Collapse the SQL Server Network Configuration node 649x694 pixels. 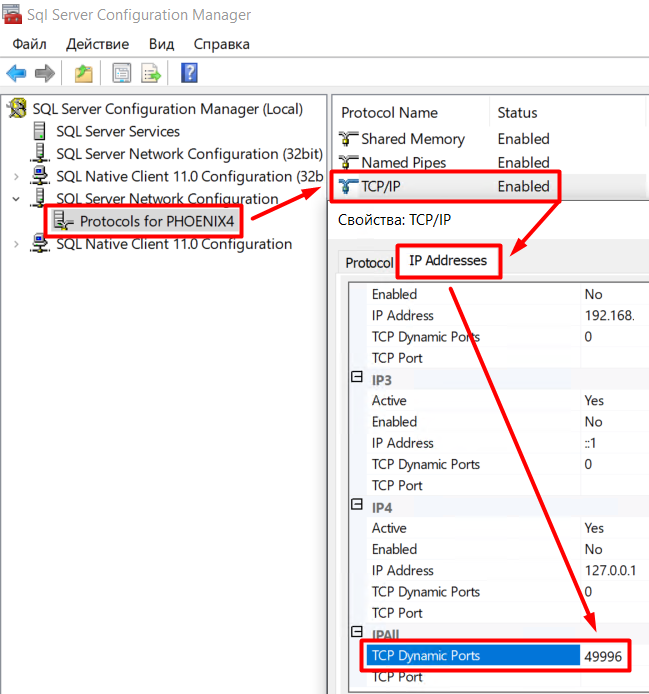16,199
